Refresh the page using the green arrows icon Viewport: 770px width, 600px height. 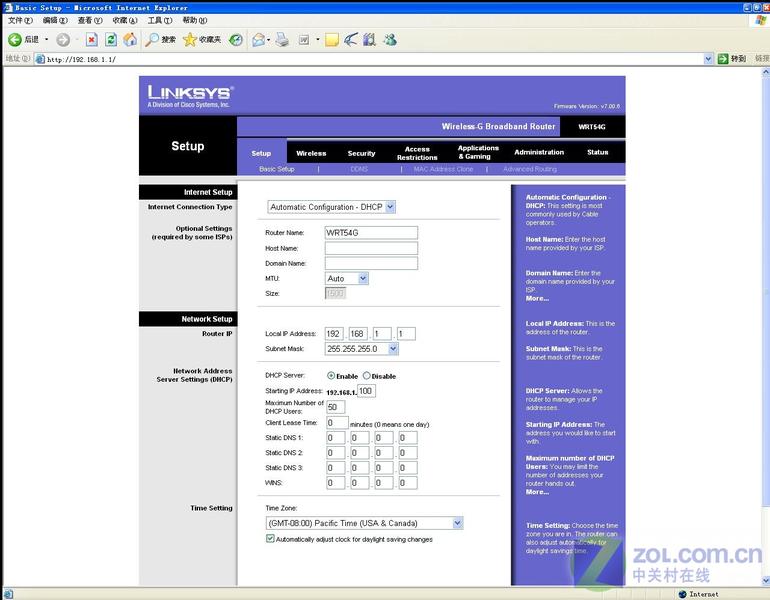(x=111, y=40)
